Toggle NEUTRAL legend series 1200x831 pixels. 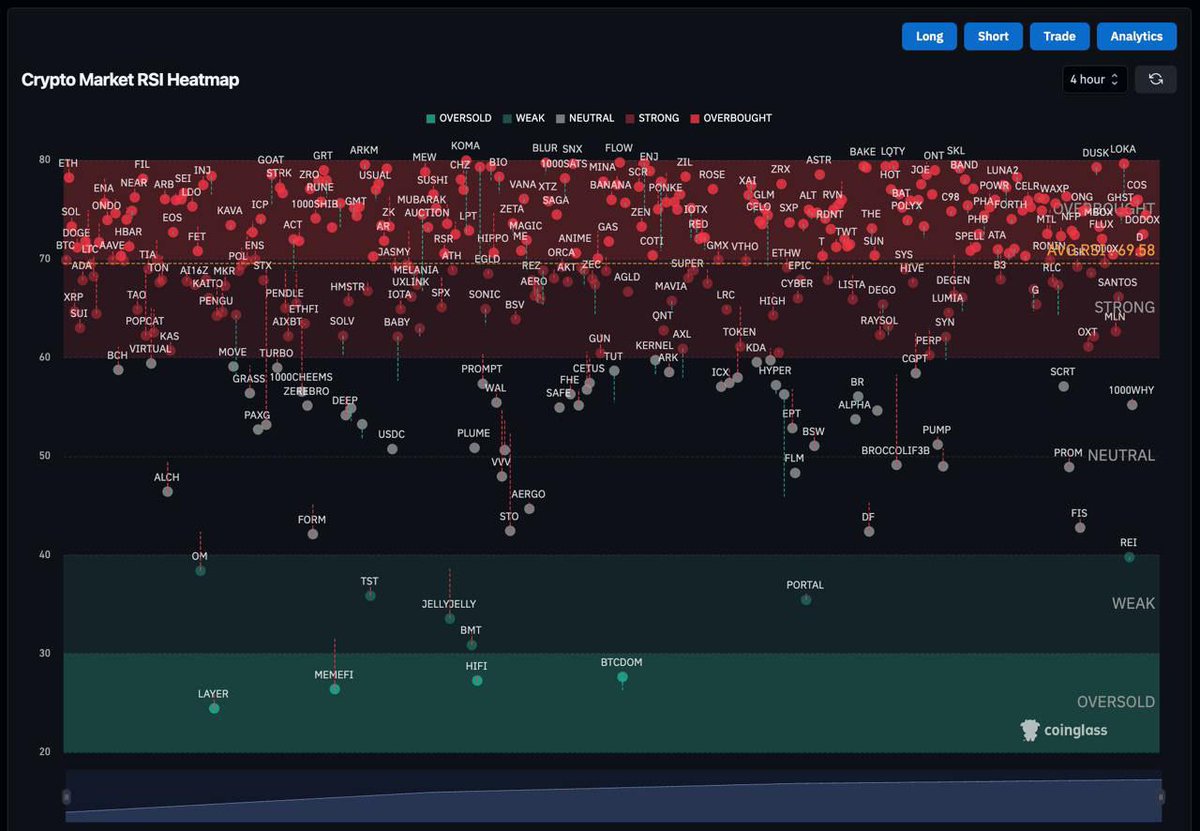(585, 118)
